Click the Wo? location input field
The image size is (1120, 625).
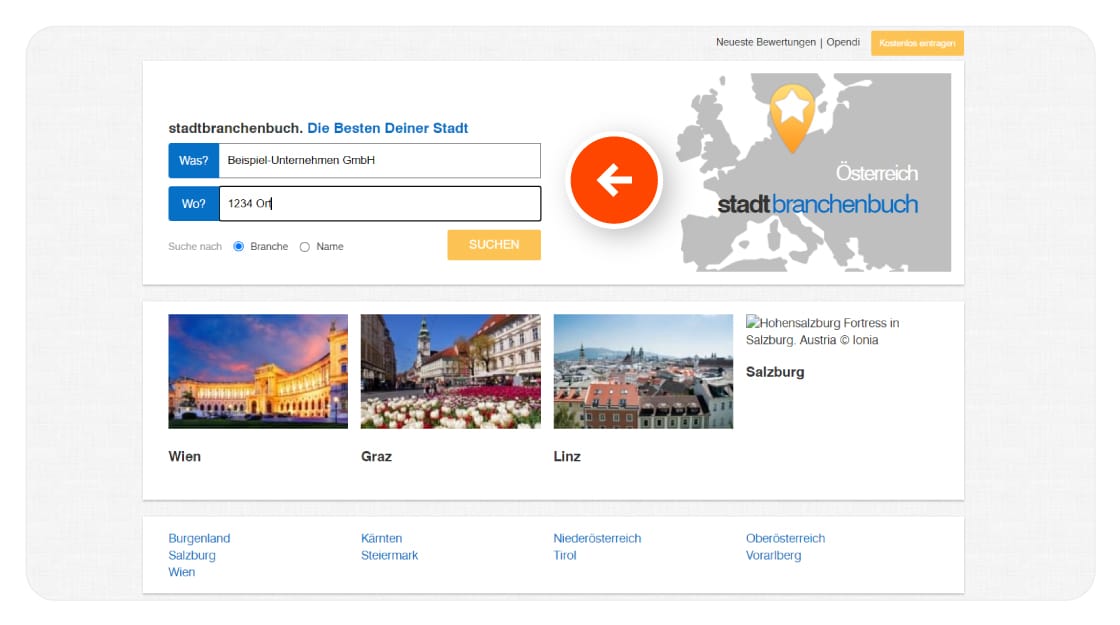click(379, 204)
